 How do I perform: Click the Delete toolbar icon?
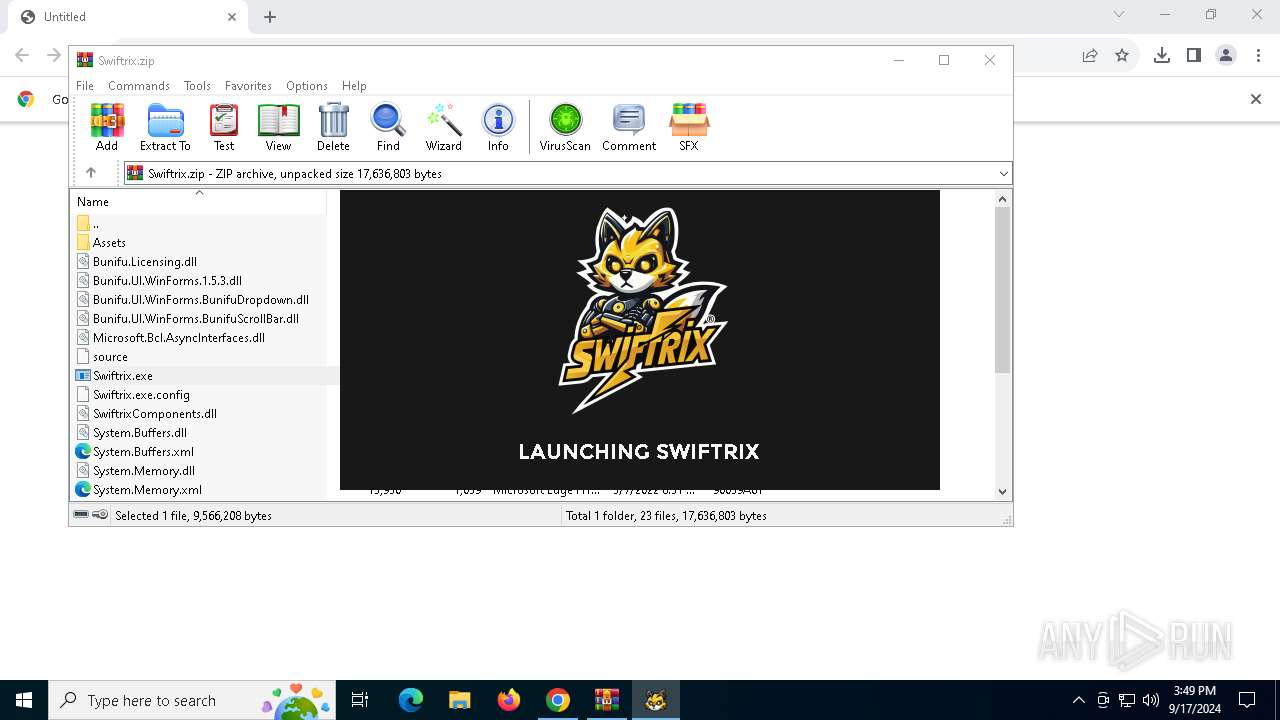[333, 127]
